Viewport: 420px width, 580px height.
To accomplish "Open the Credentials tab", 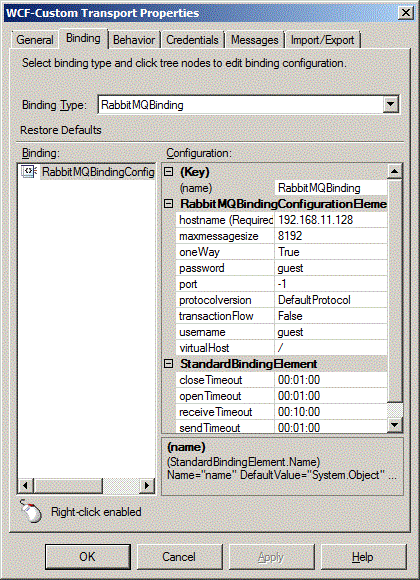I will (x=192, y=40).
